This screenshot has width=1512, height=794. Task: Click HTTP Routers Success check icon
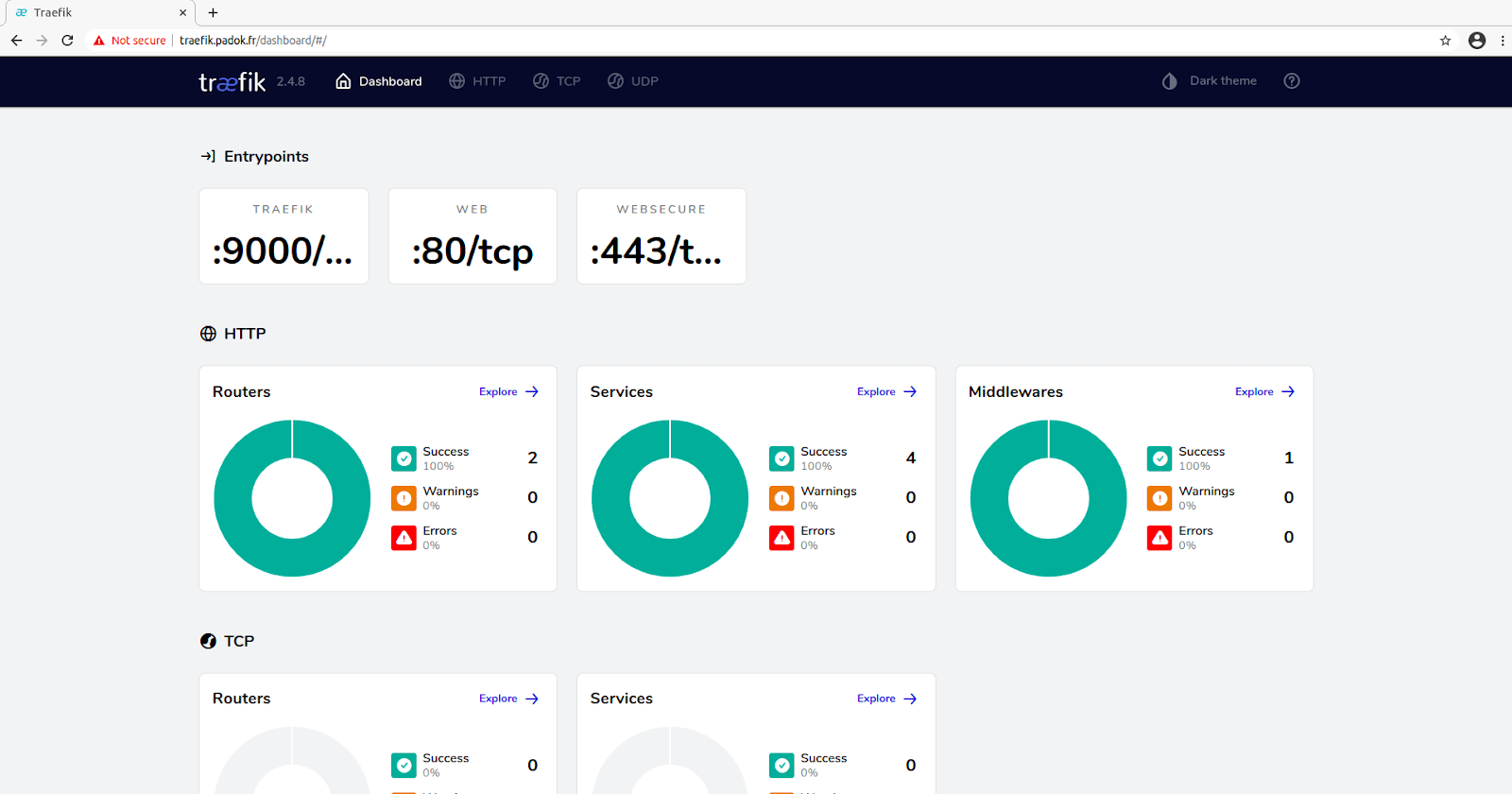tap(404, 458)
